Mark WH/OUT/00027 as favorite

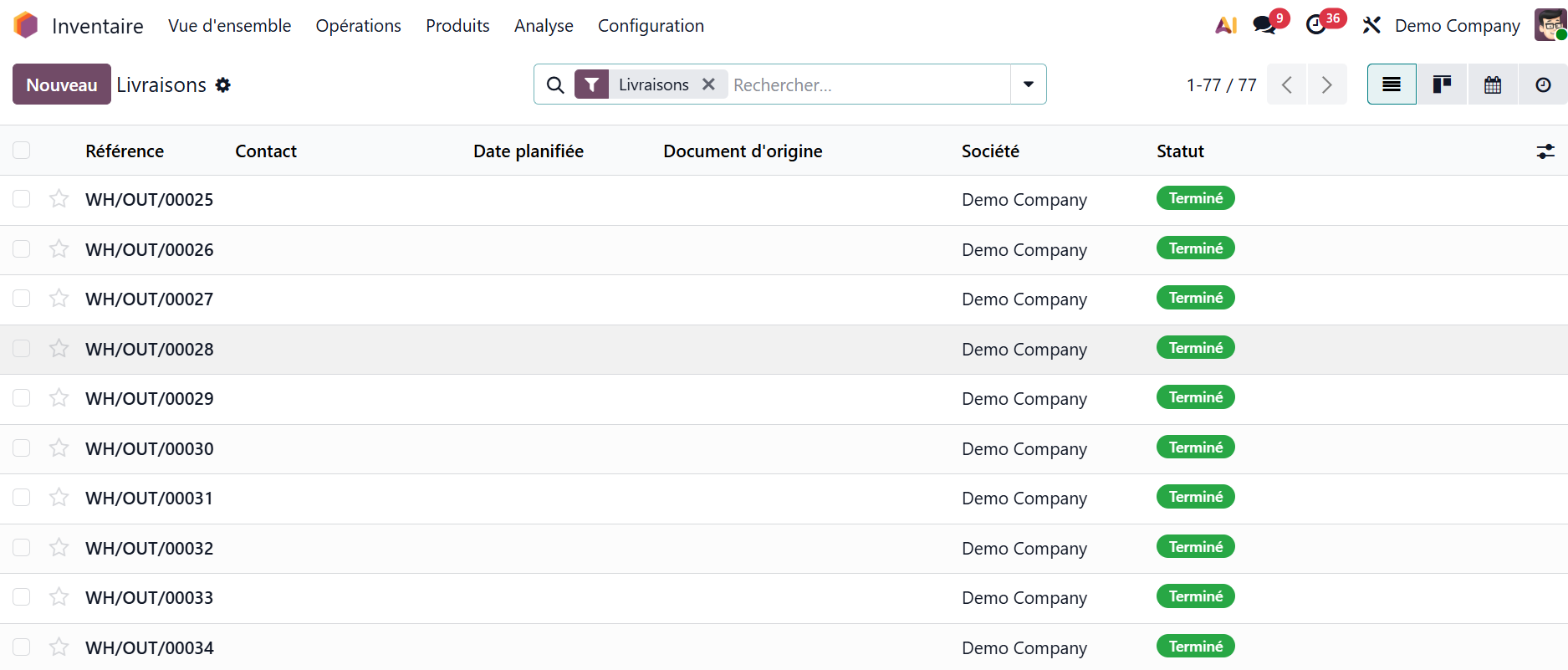(59, 299)
